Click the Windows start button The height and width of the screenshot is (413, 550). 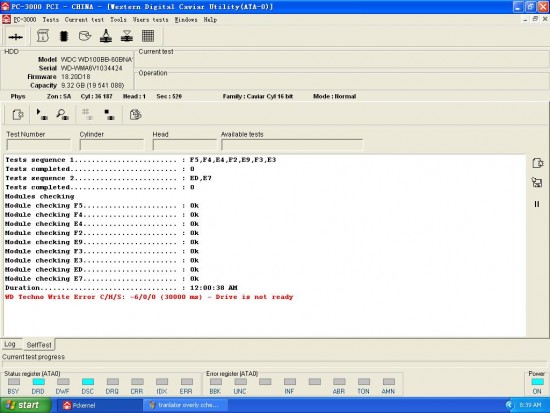tap(25, 405)
